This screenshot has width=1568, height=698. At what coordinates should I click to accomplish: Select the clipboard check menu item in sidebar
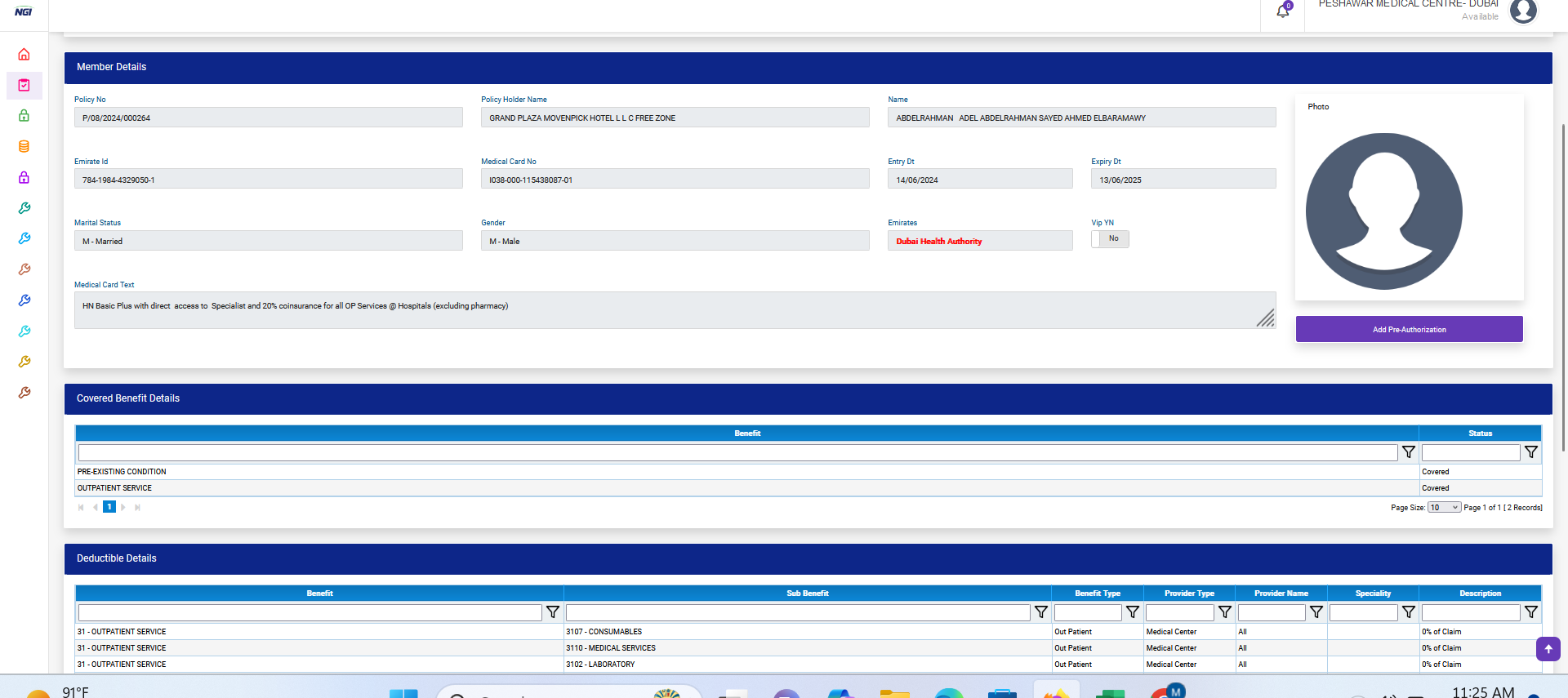(x=24, y=86)
